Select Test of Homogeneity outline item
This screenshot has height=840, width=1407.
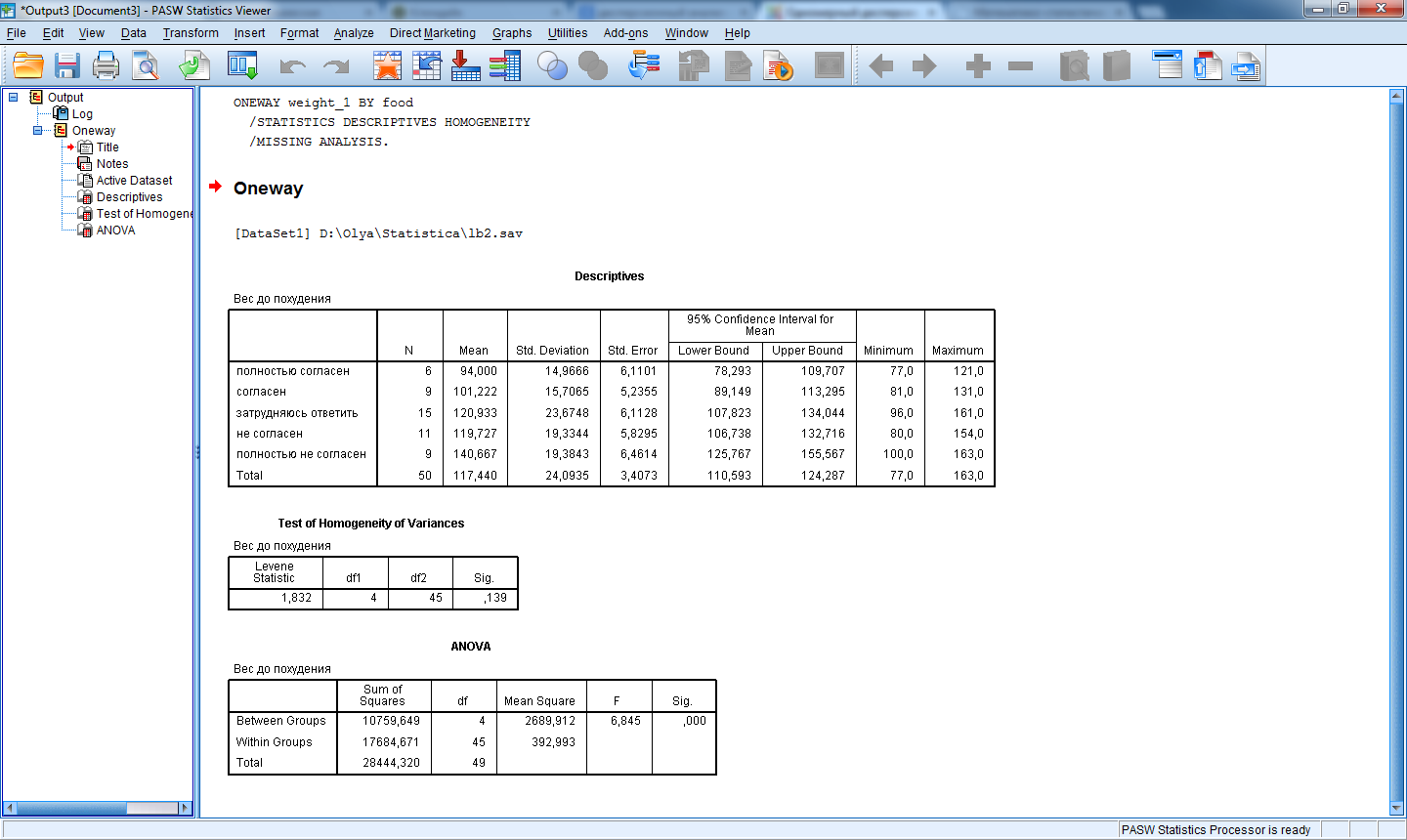pyautogui.click(x=145, y=214)
